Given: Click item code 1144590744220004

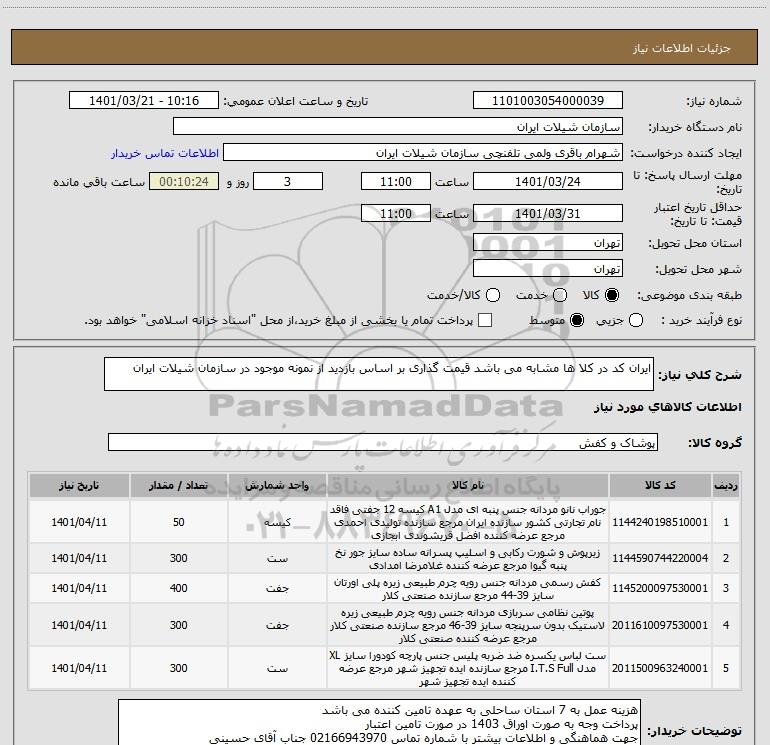Looking at the screenshot, I should pos(660,558).
